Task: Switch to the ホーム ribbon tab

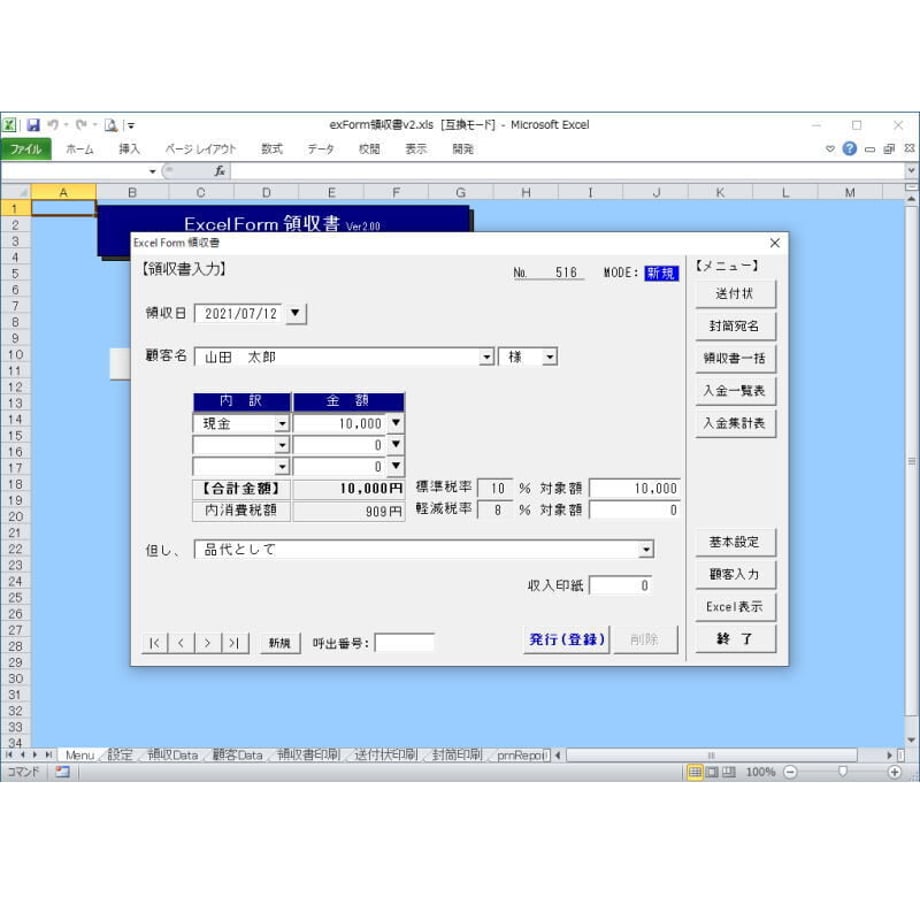Action: (80, 149)
